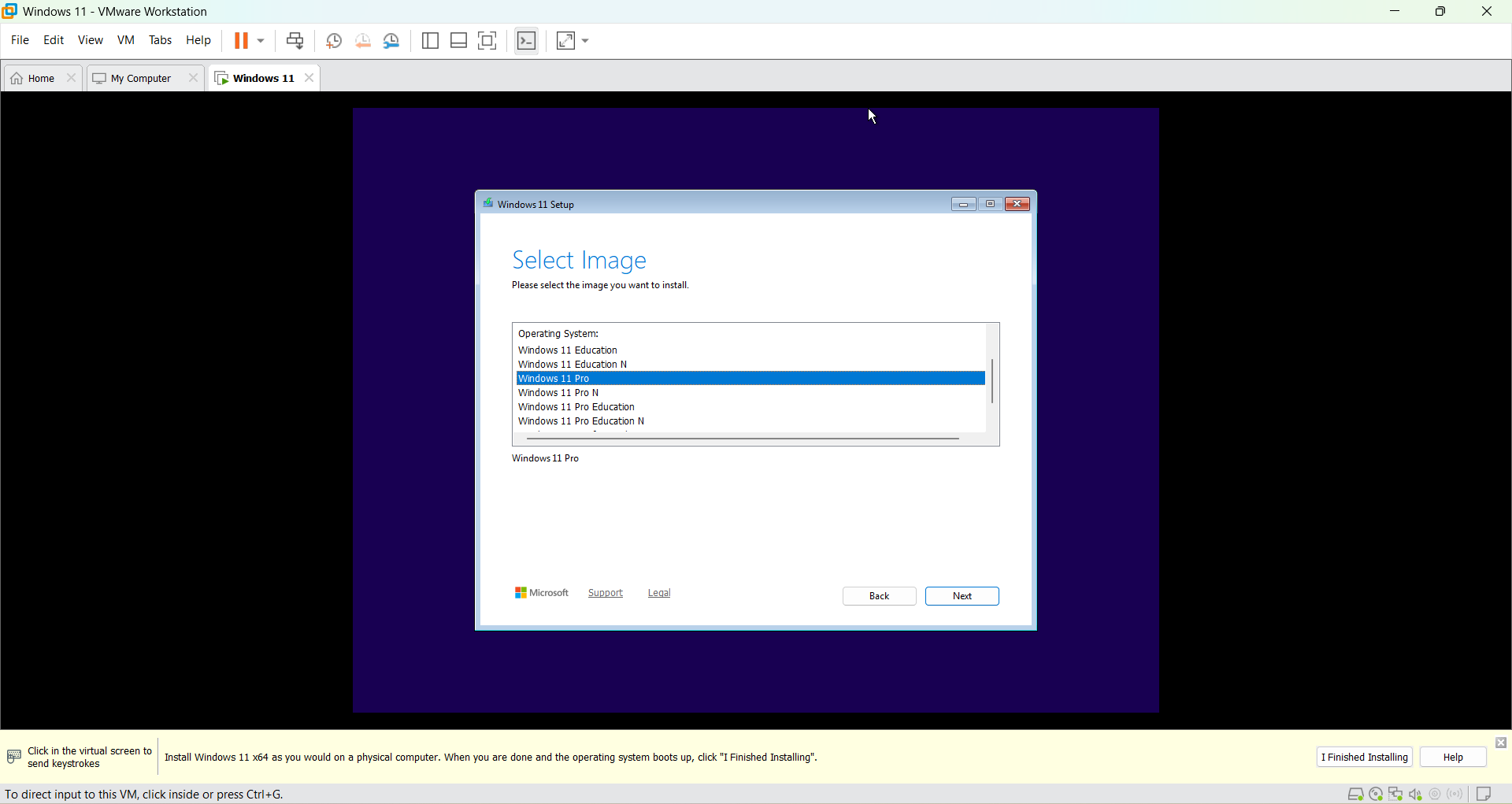Minimize the VMware Workstation window
1512x804 pixels.
[1395, 12]
